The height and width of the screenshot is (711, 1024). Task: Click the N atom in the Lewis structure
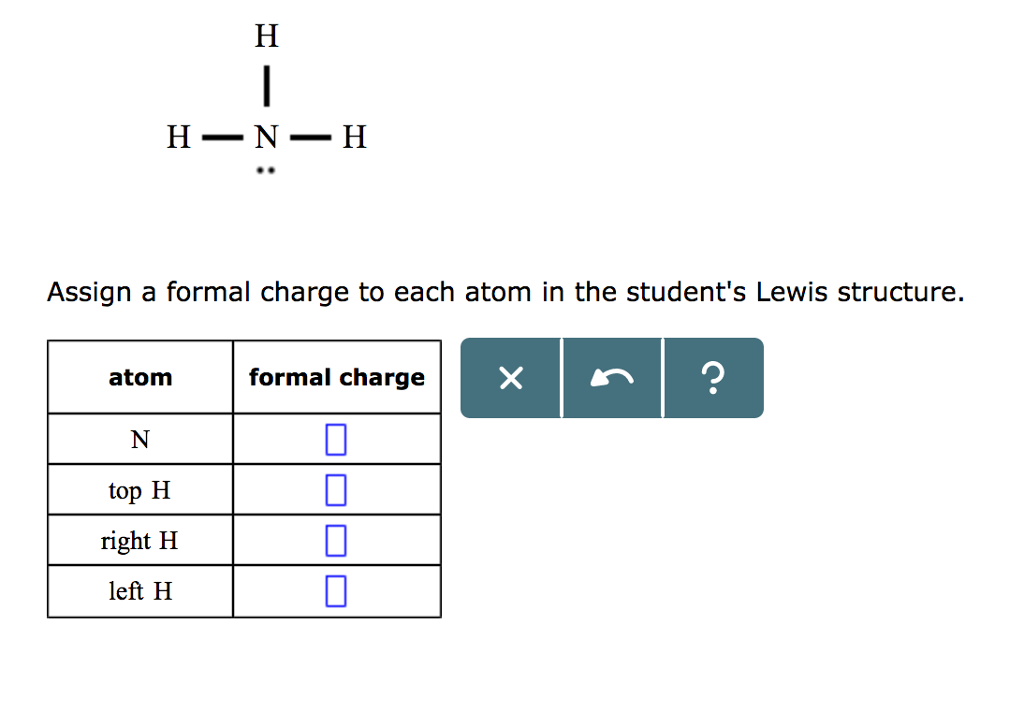tap(265, 136)
